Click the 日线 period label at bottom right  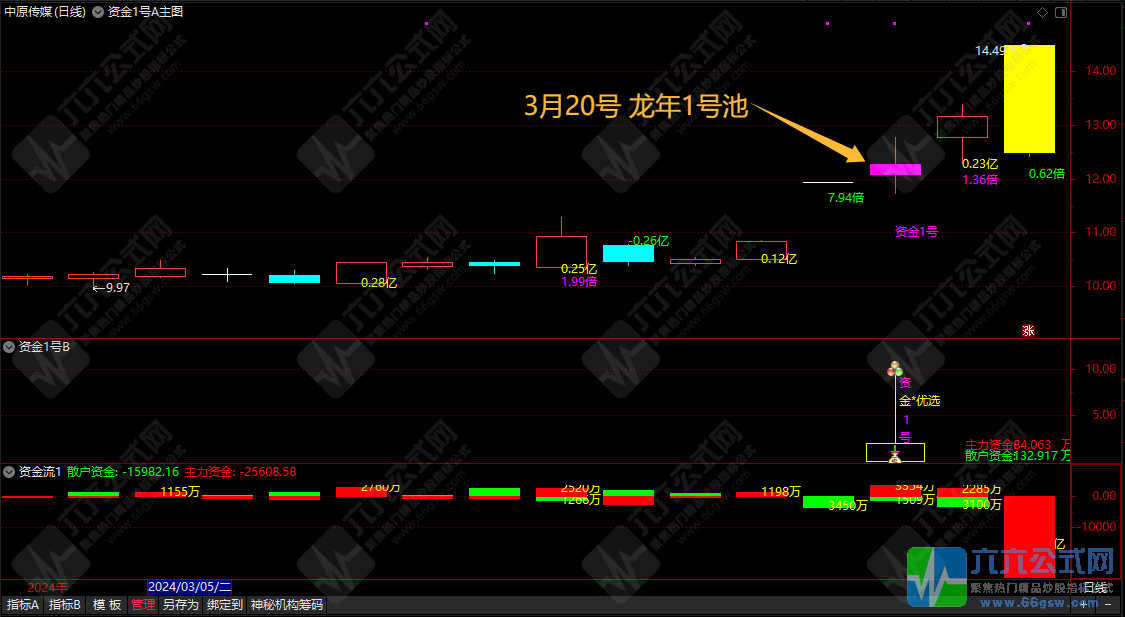[1096, 587]
